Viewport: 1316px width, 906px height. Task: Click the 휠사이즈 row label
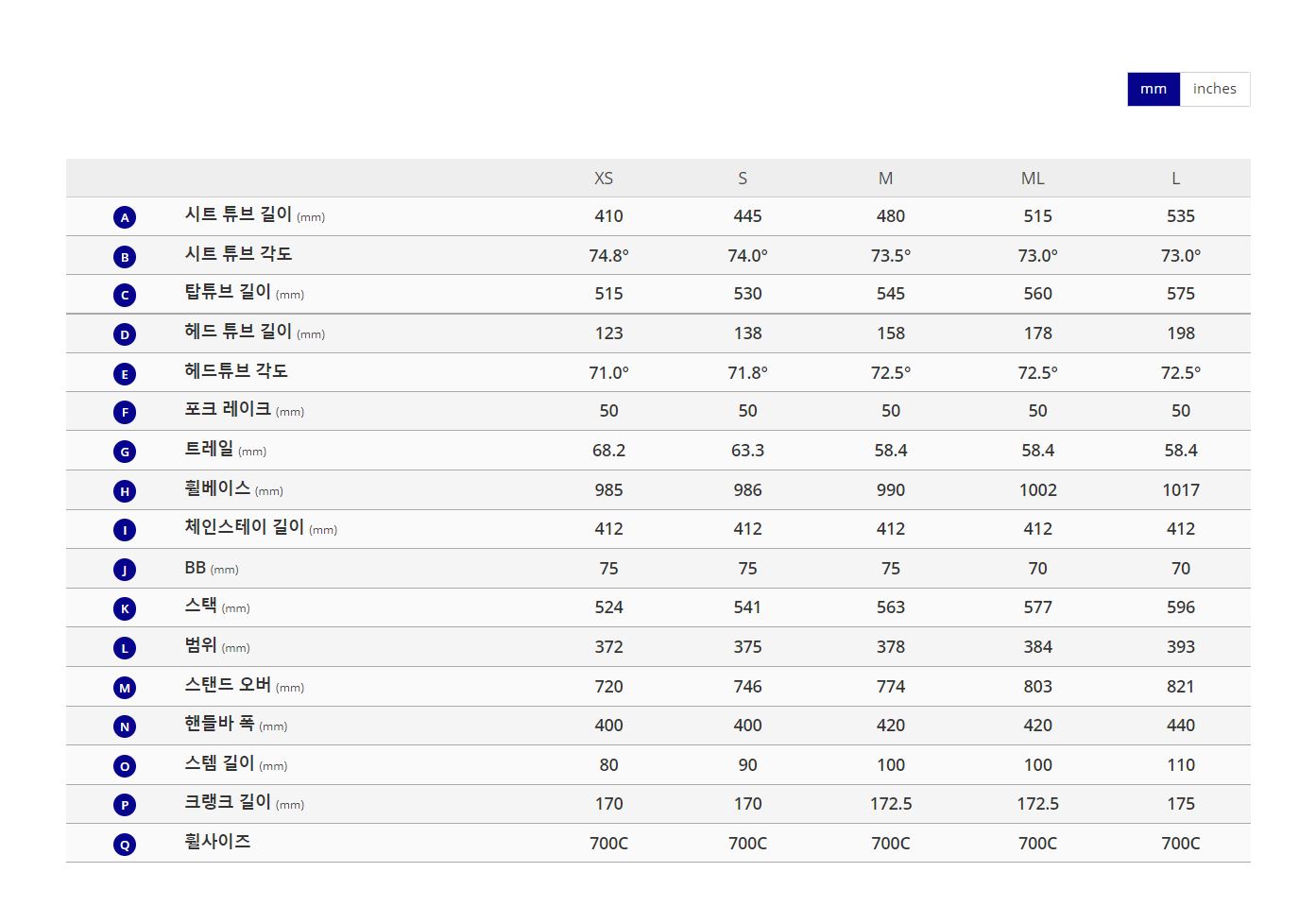coord(217,842)
